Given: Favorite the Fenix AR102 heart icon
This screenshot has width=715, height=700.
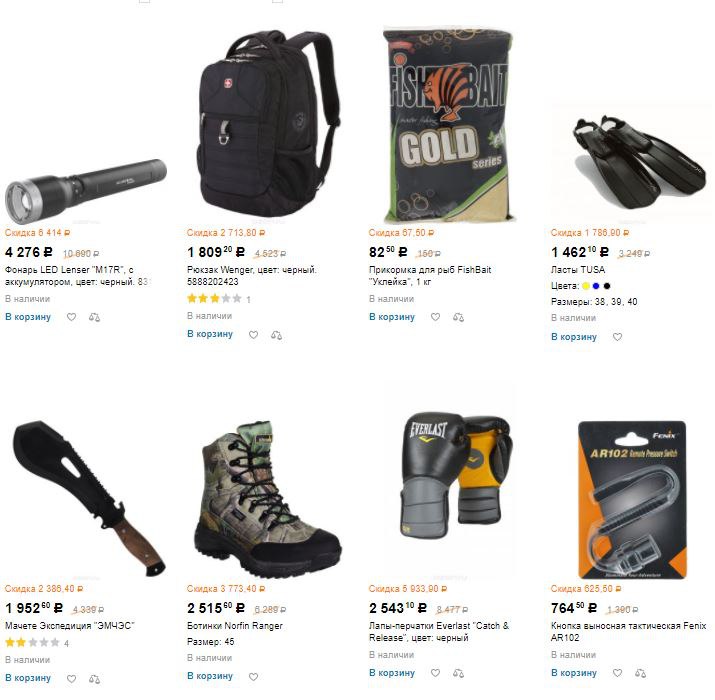Looking at the screenshot, I should [617, 673].
